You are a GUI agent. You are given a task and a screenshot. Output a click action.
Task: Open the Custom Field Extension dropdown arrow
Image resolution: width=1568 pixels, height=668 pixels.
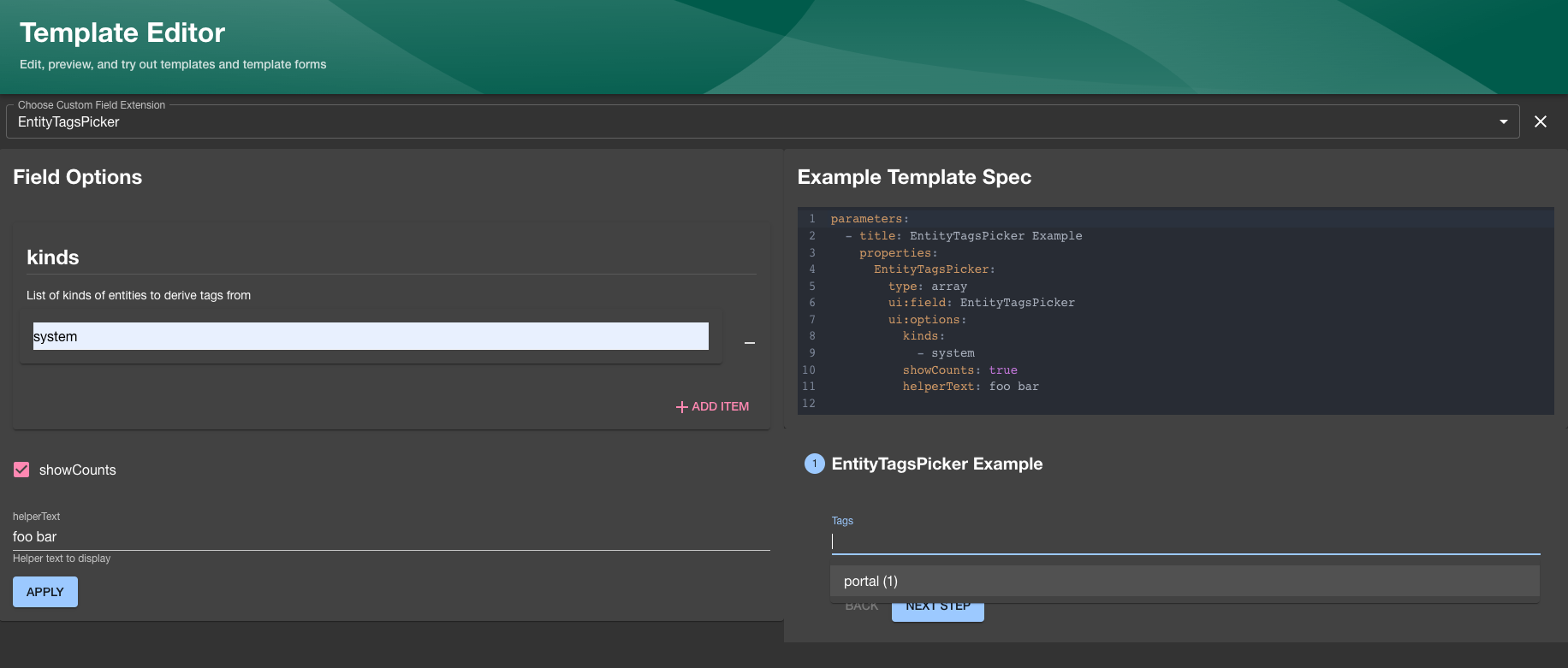click(1503, 121)
